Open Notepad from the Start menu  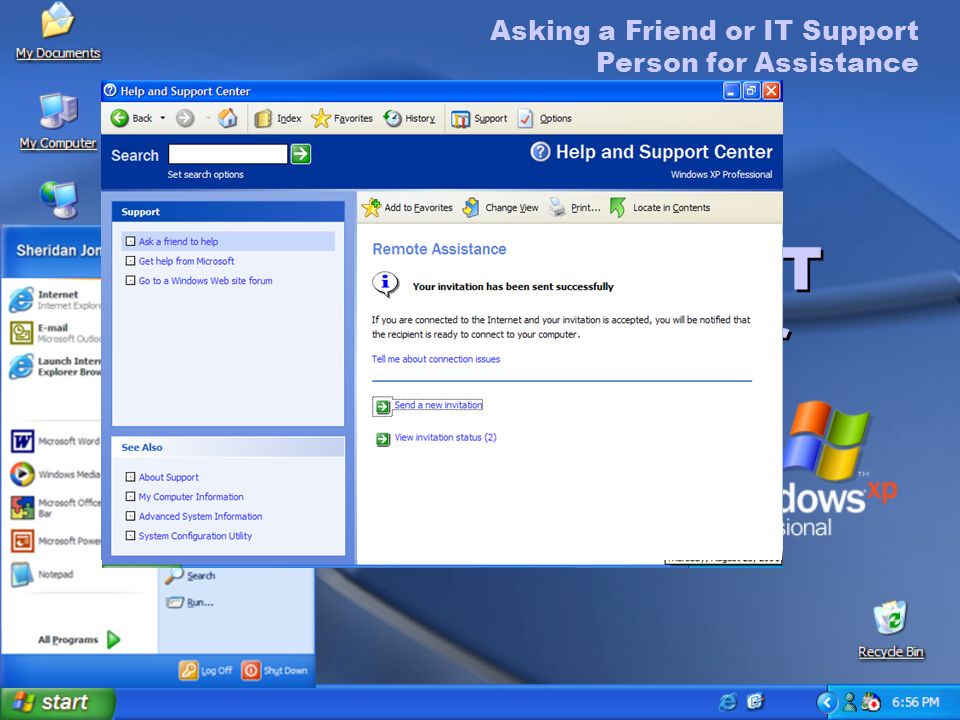click(x=42, y=574)
